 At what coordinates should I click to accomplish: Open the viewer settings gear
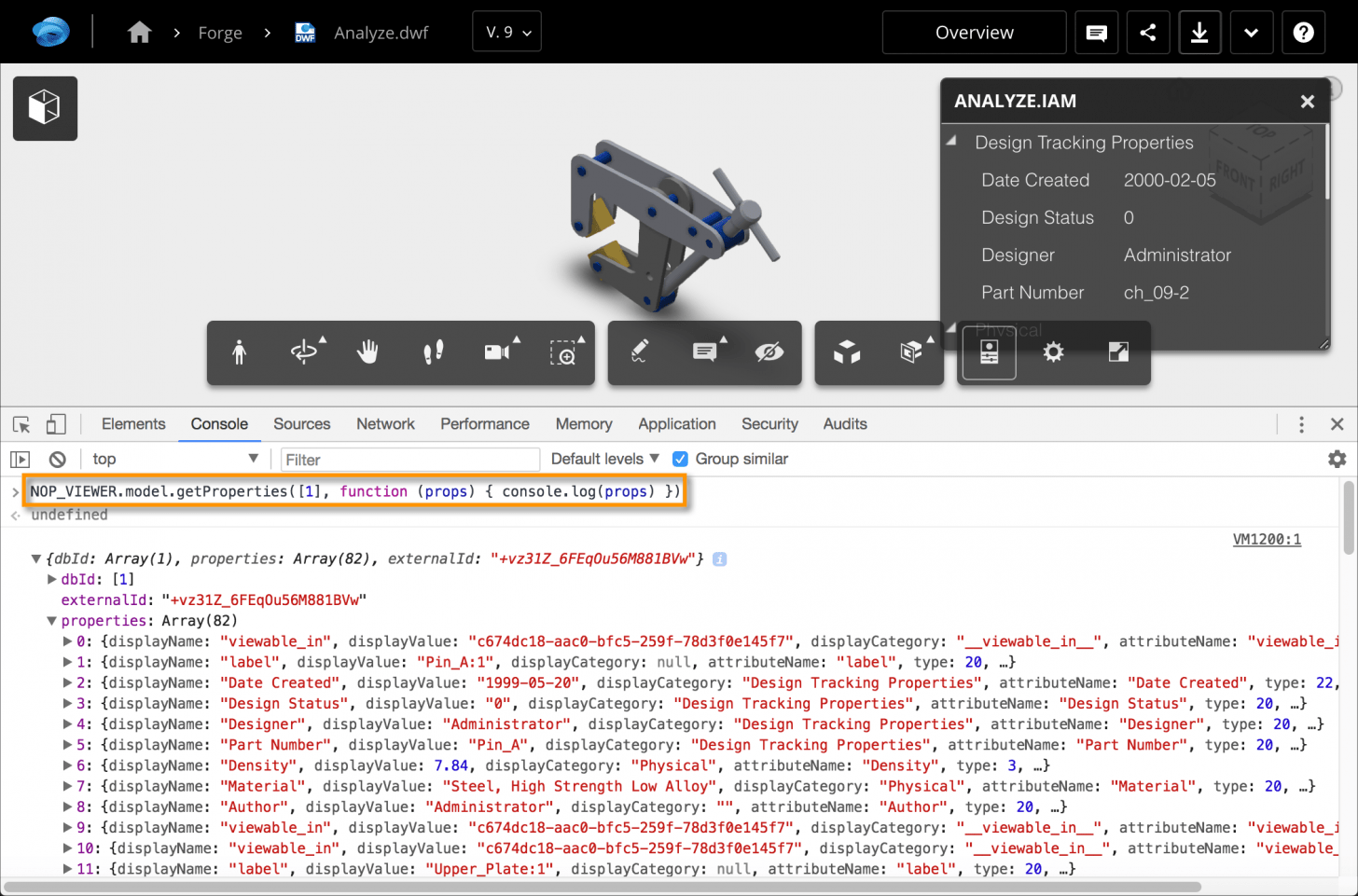pos(1053,352)
